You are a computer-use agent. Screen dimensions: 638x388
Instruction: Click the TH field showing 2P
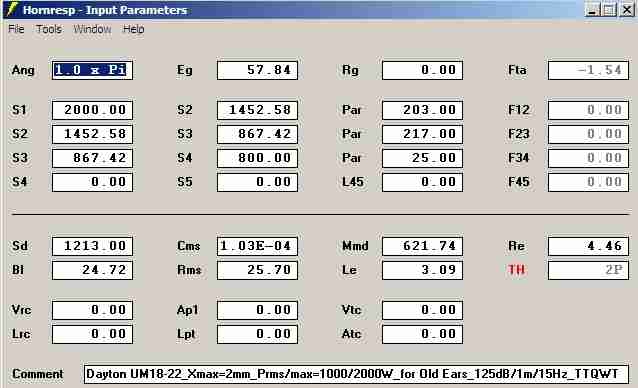[x=588, y=270]
